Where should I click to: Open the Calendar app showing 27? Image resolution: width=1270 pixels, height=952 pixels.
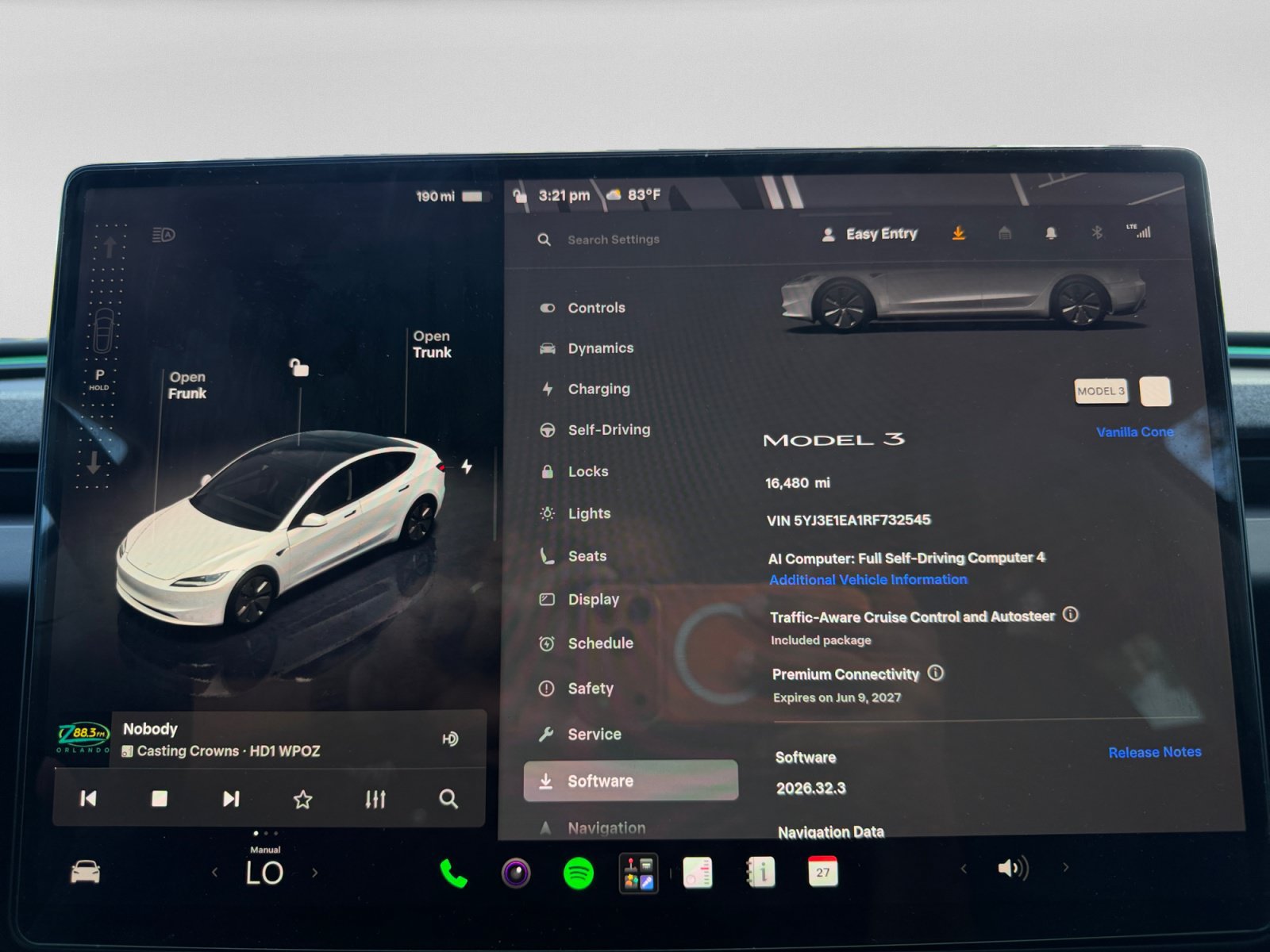822,872
